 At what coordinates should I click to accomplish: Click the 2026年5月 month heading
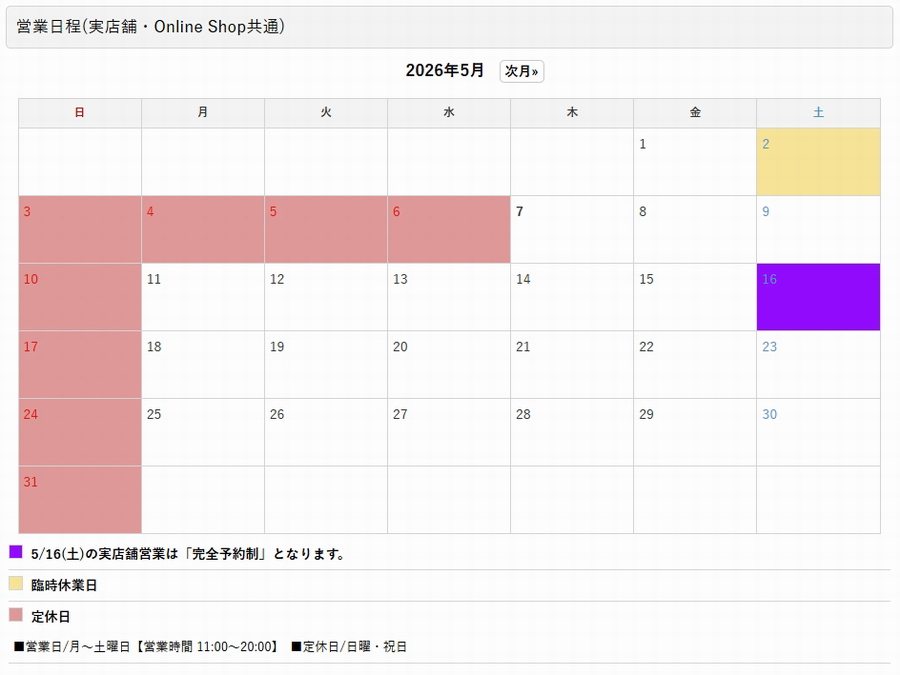pyautogui.click(x=444, y=71)
